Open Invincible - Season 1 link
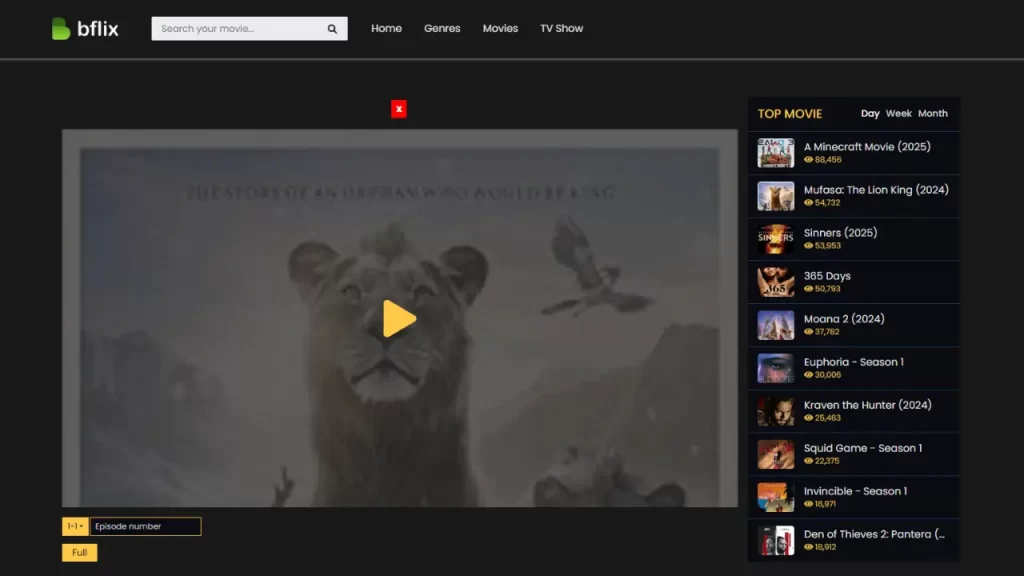 pos(856,492)
